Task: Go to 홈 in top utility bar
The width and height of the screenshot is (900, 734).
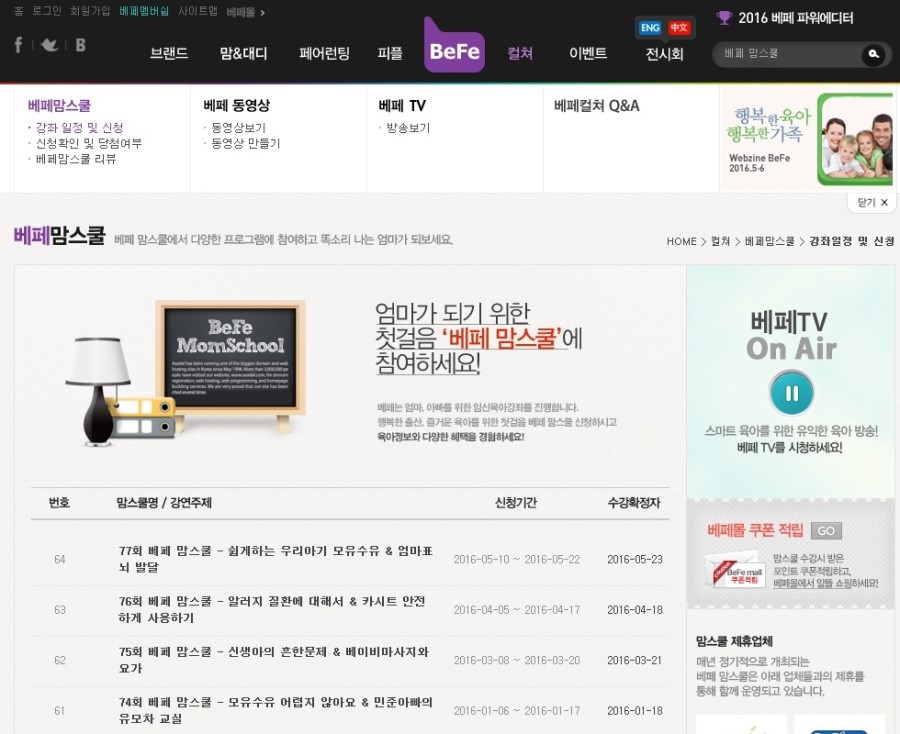Action: [18, 11]
